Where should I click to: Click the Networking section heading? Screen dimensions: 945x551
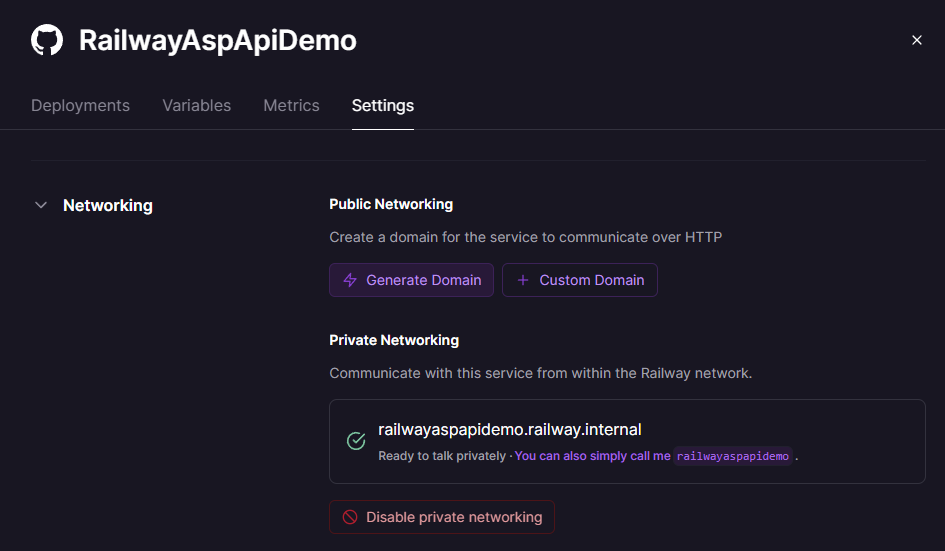tap(108, 206)
